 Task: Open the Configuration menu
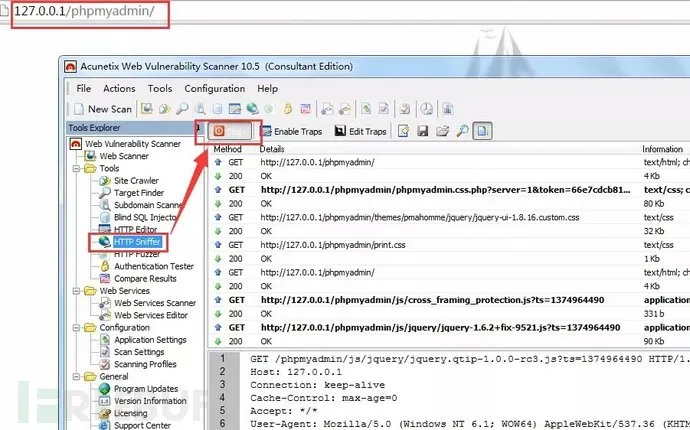215,88
